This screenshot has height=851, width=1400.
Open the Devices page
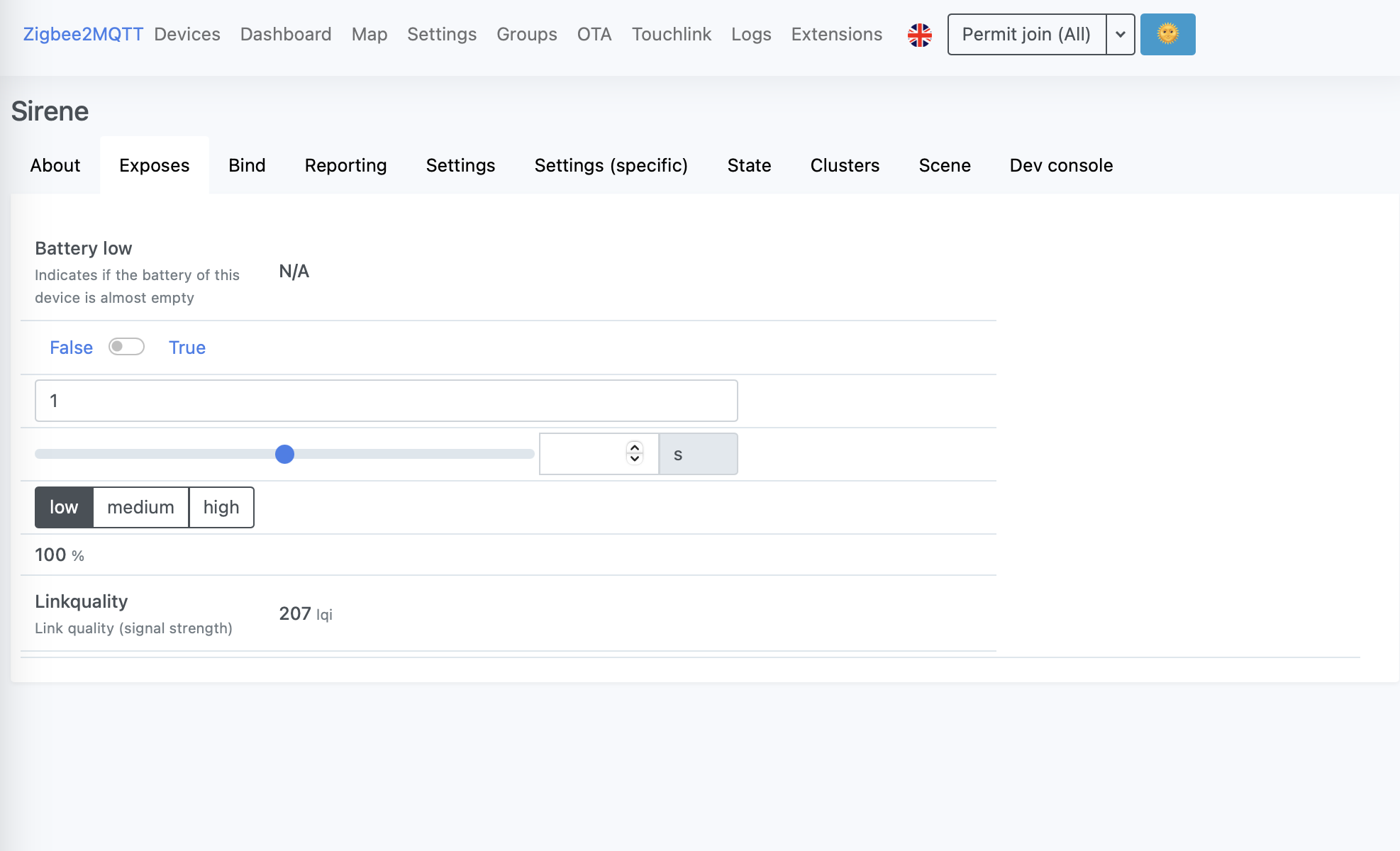[x=187, y=34]
